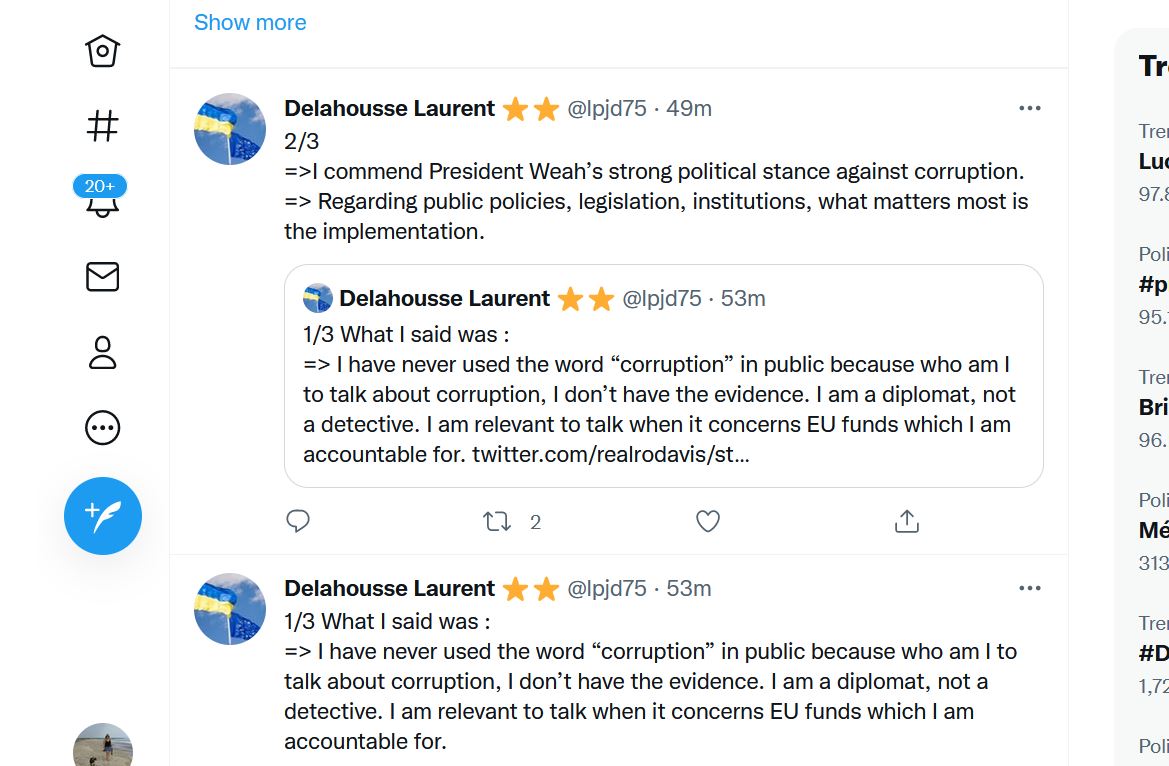The height and width of the screenshot is (766, 1169).
Task: Open options menu on 53m tweet
Action: tap(1029, 588)
